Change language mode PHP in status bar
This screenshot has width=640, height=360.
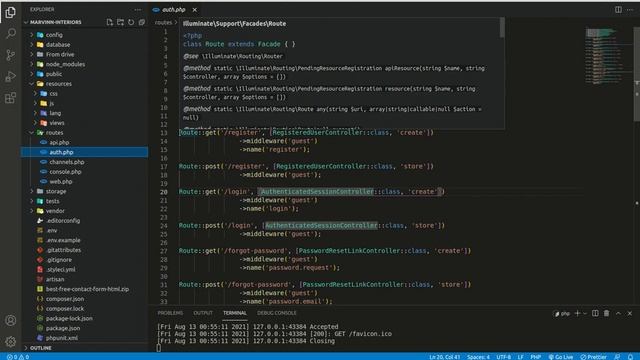point(536,357)
